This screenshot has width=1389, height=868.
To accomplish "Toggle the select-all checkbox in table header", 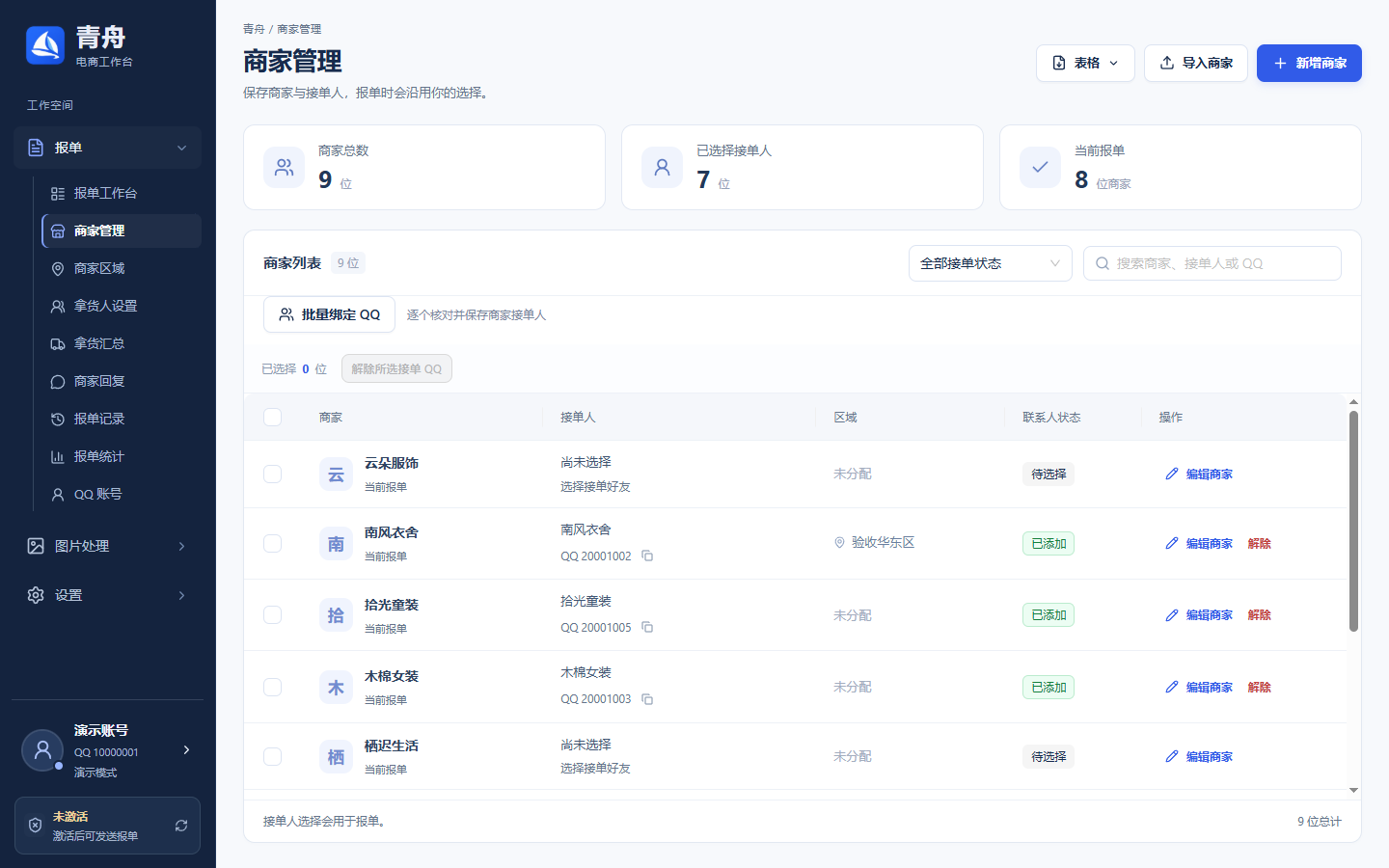I will 273,417.
